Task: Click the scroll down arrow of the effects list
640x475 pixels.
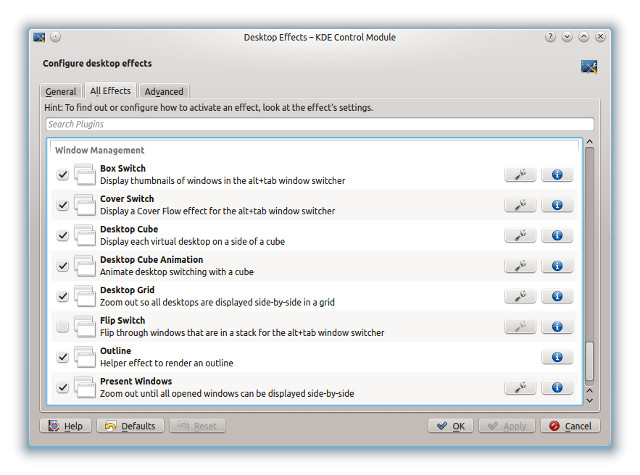Action: [589, 399]
